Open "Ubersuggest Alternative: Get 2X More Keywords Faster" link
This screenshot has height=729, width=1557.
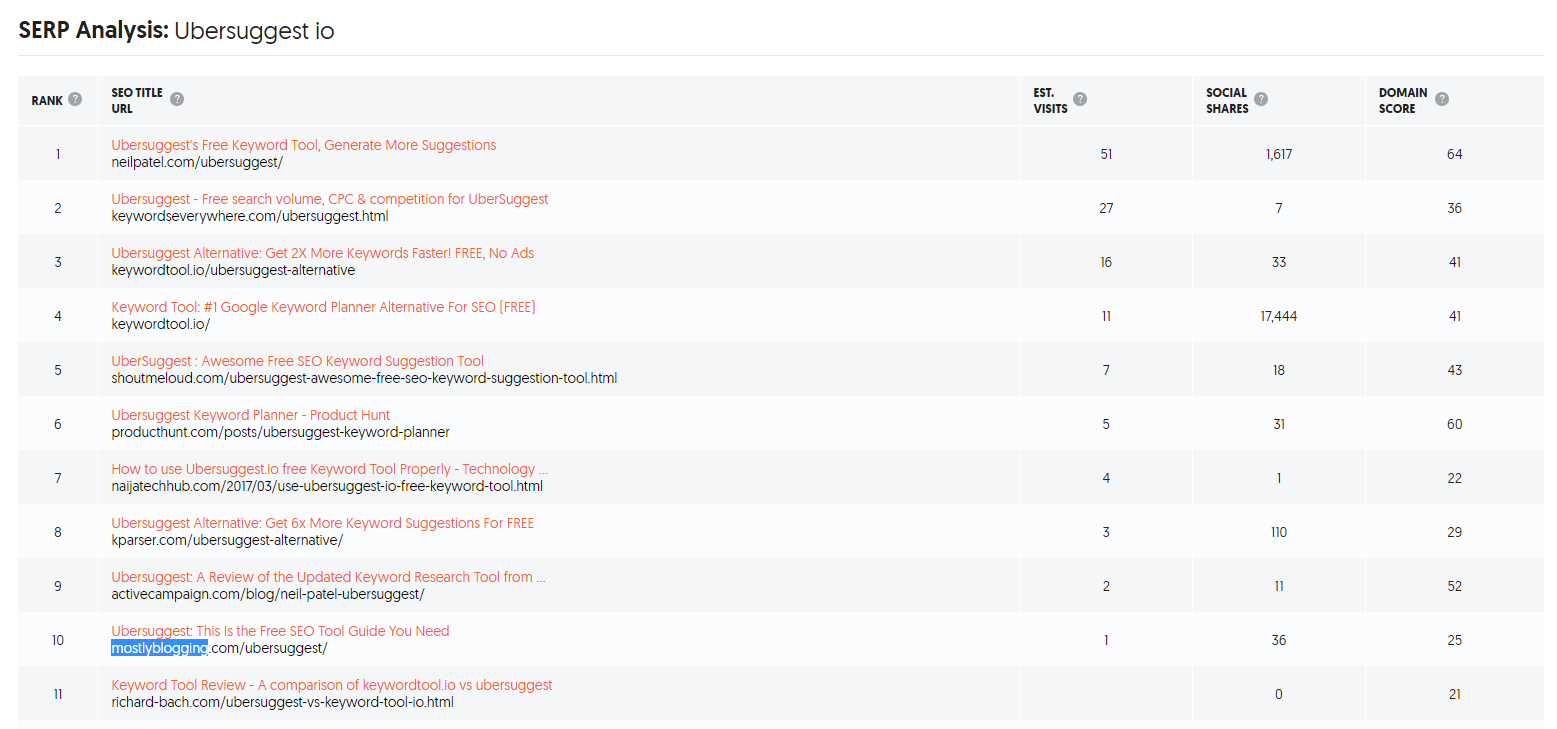[x=323, y=253]
